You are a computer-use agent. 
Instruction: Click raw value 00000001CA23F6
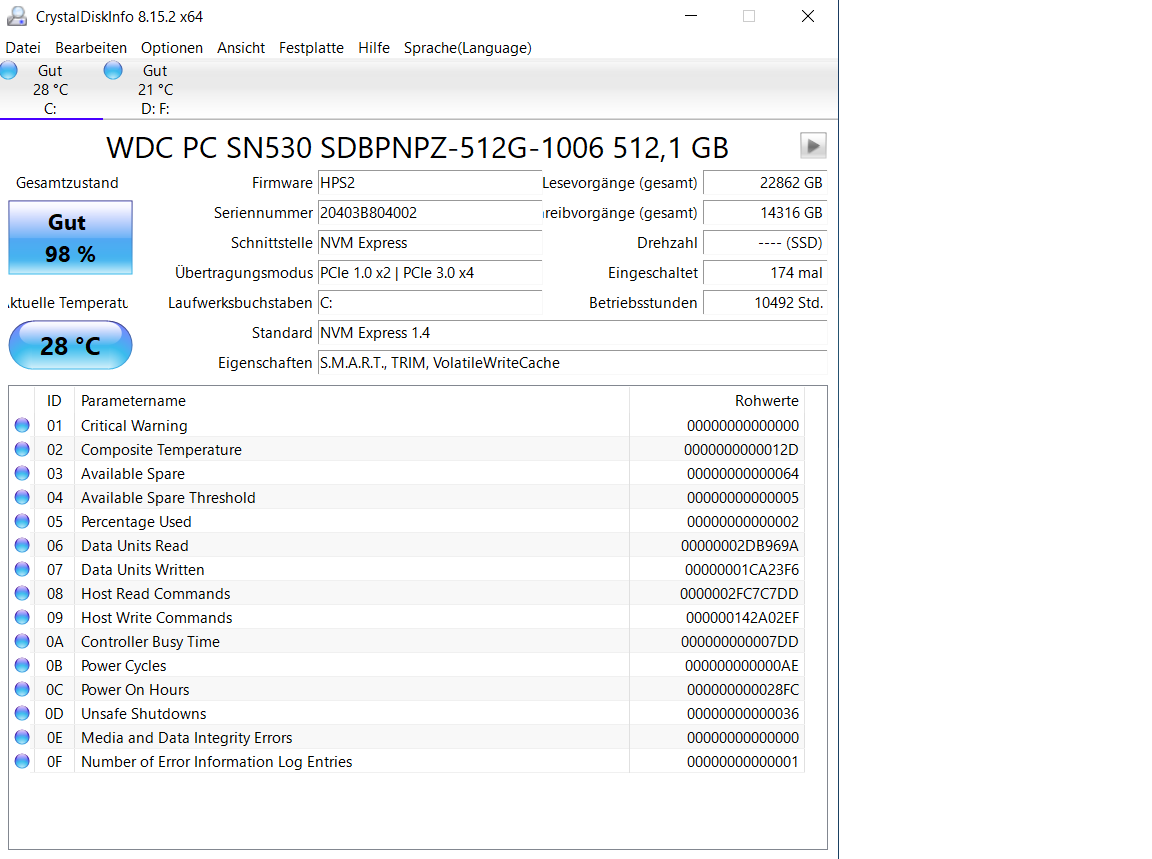(x=741, y=569)
